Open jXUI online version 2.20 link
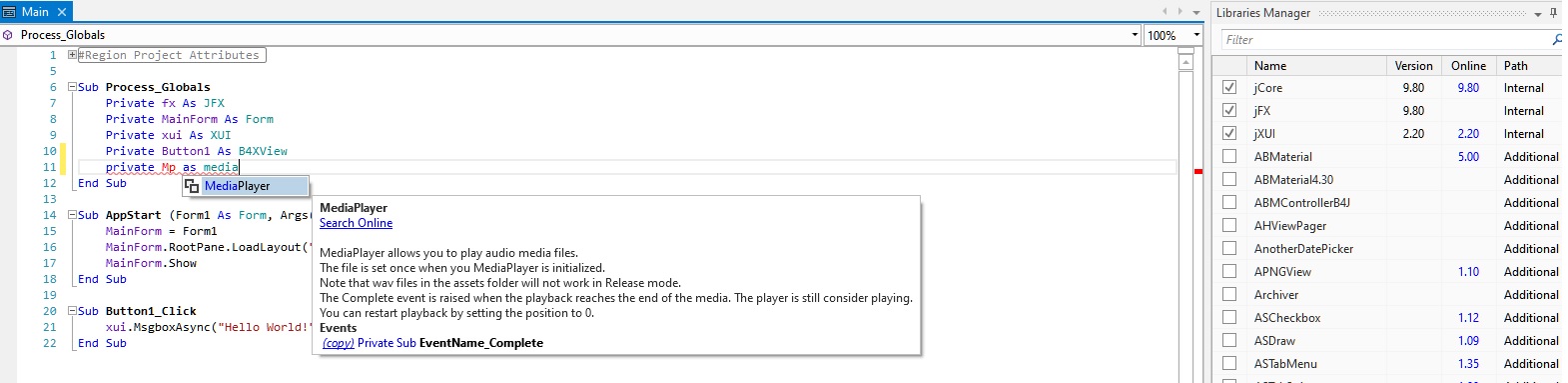Image resolution: width=1568 pixels, height=383 pixels. [x=1468, y=134]
